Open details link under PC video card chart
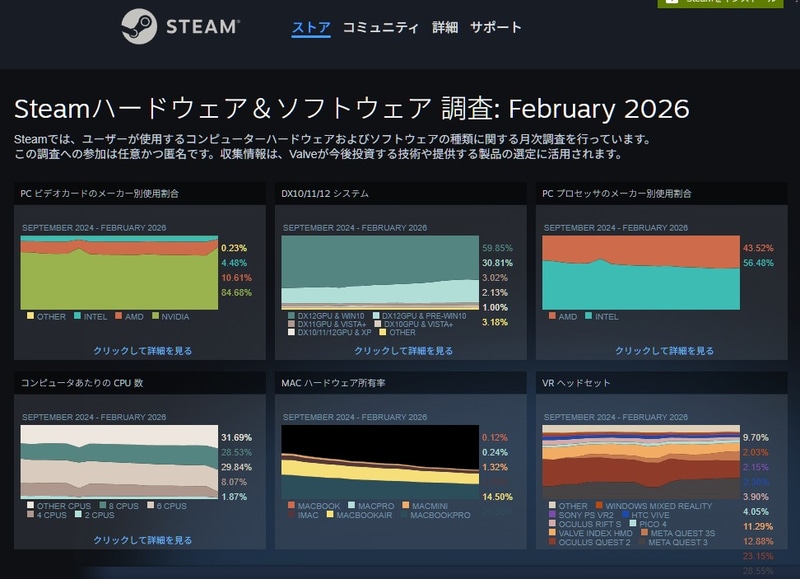 point(142,350)
